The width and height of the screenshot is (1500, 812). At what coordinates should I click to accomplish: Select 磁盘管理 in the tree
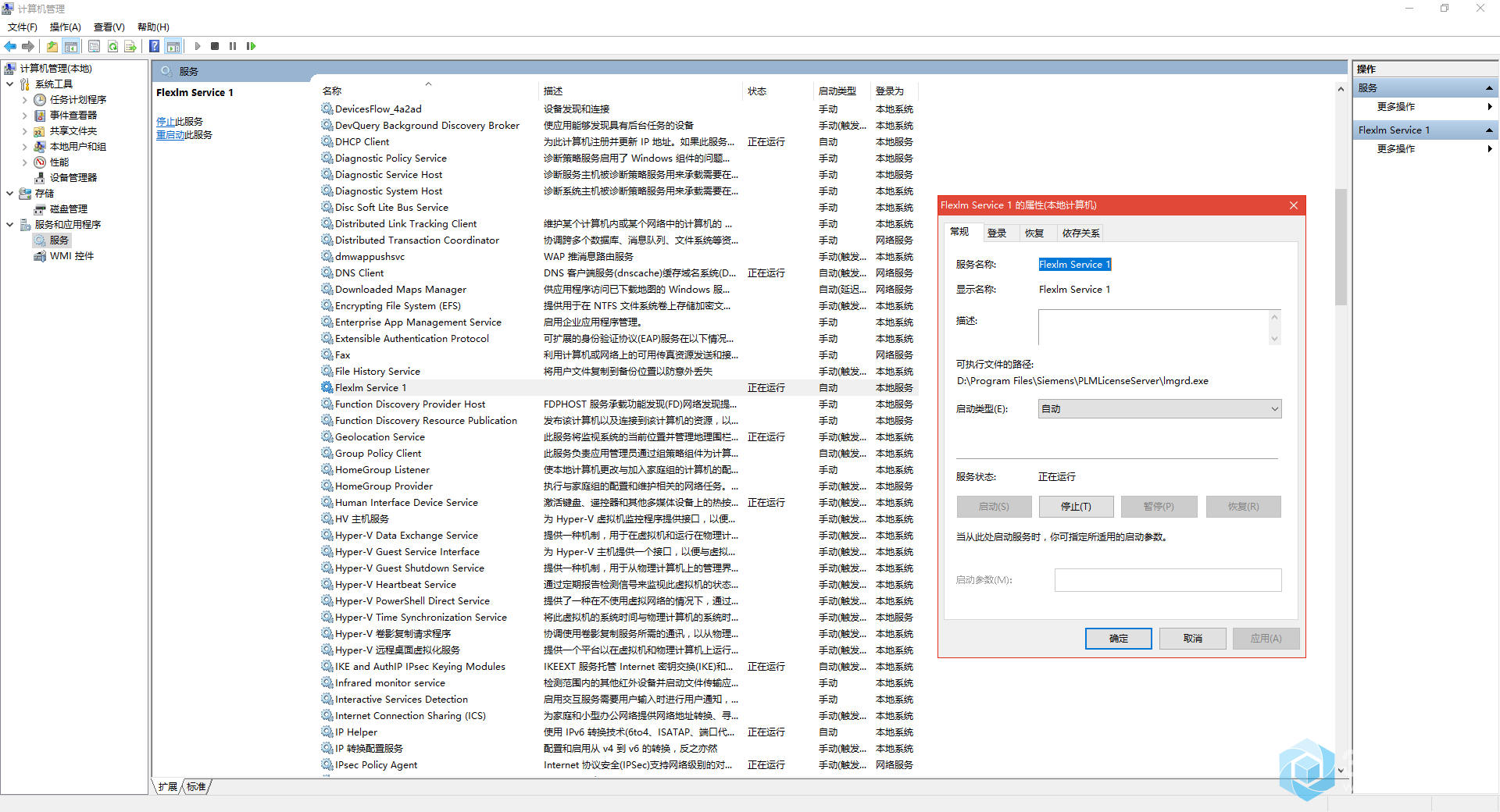(x=69, y=209)
